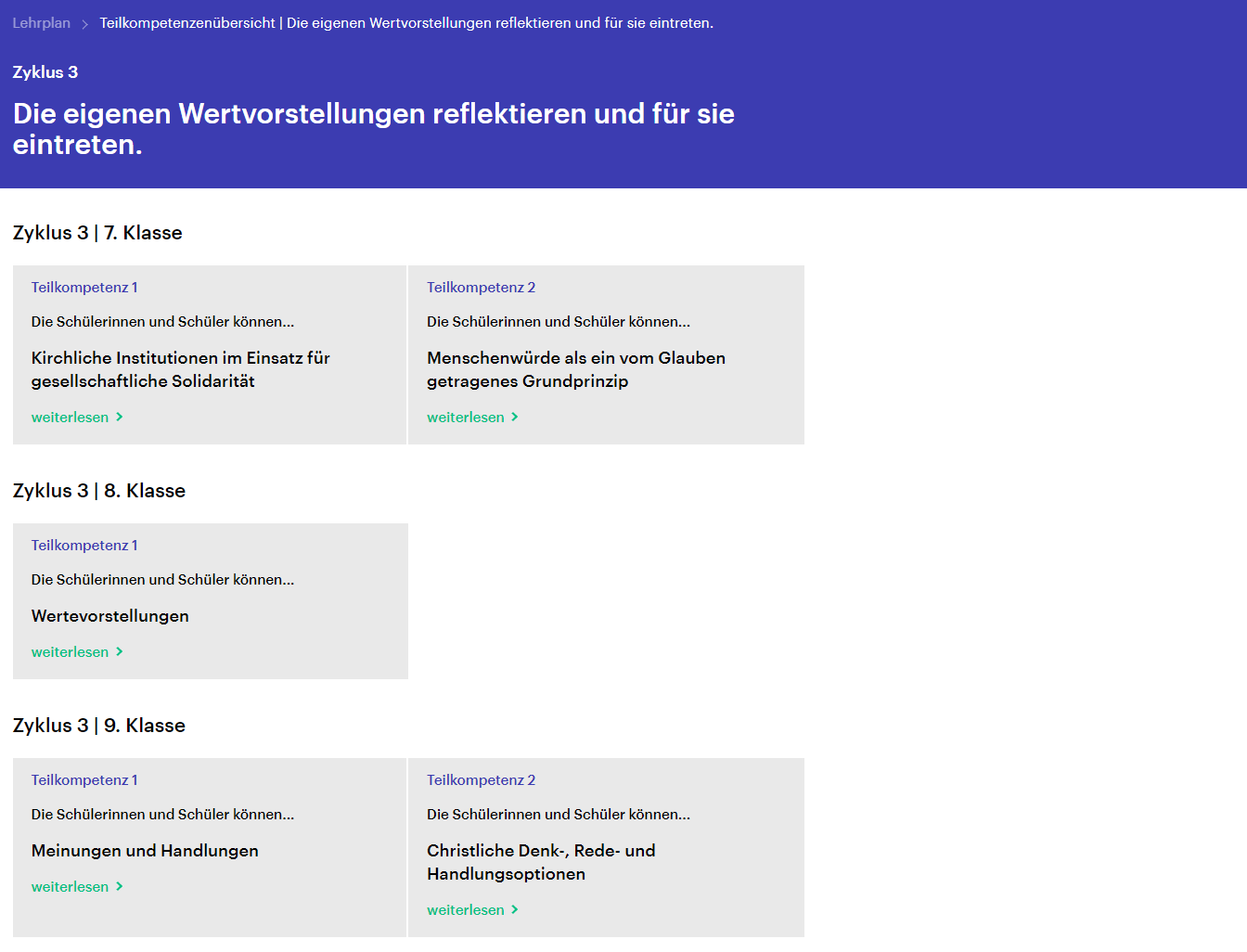Click the chevron icon under Meinungen und Handlungen
The width and height of the screenshot is (1247, 952).
click(119, 887)
